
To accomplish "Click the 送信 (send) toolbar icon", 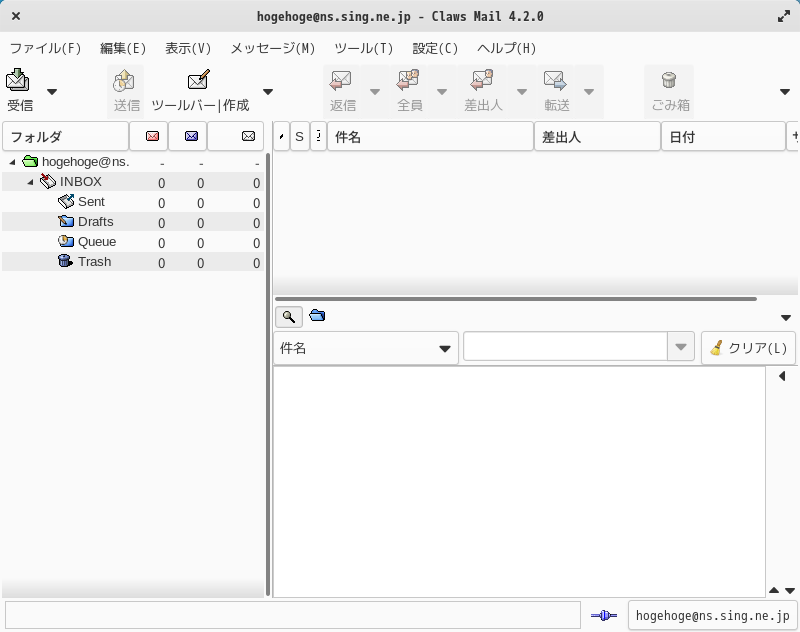I will (126, 91).
